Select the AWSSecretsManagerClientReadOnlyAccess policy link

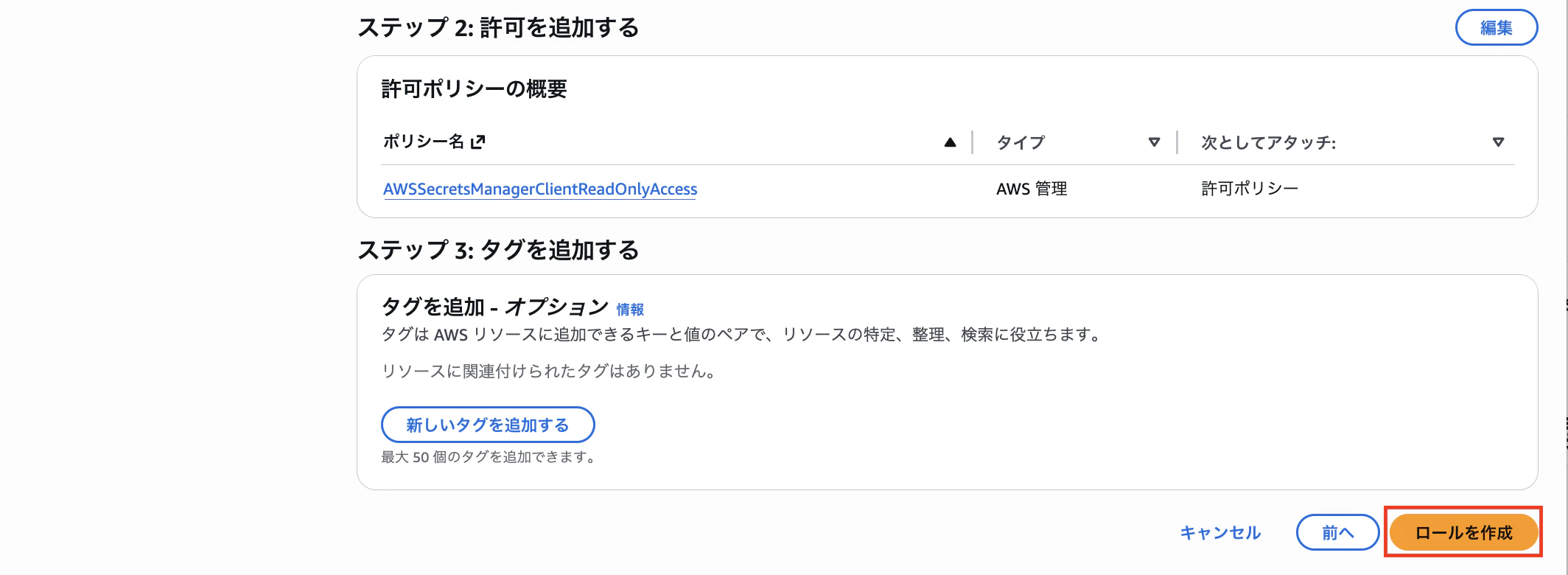click(540, 189)
